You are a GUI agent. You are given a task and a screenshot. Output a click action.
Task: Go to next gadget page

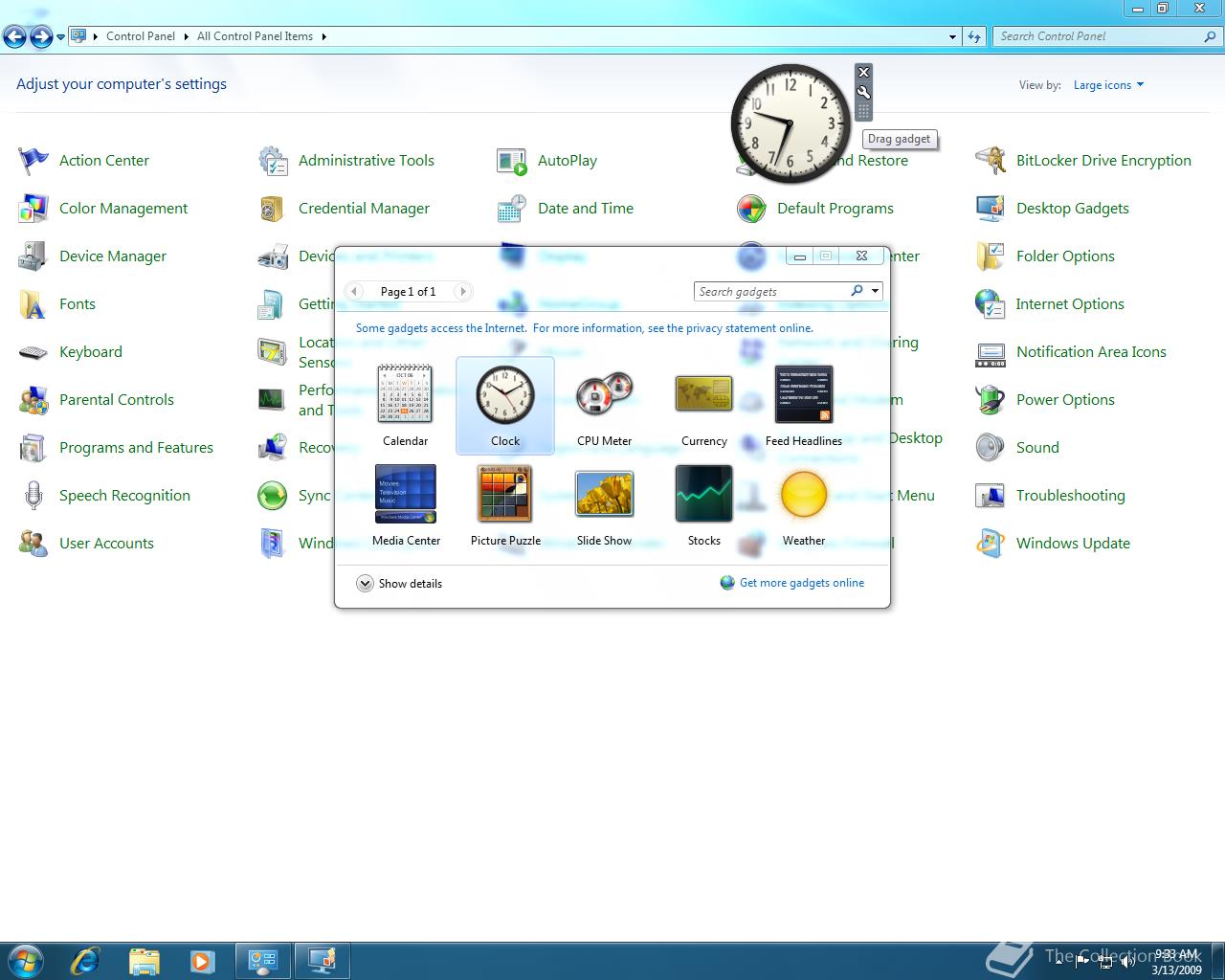pos(462,291)
